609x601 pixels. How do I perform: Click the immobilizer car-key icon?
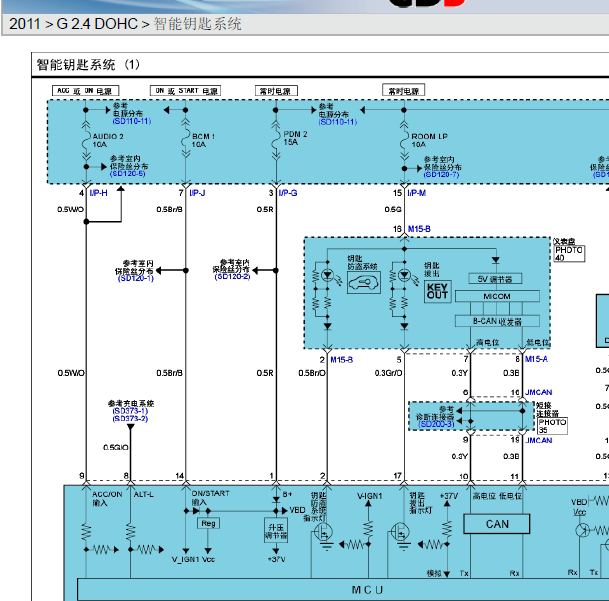tap(364, 282)
